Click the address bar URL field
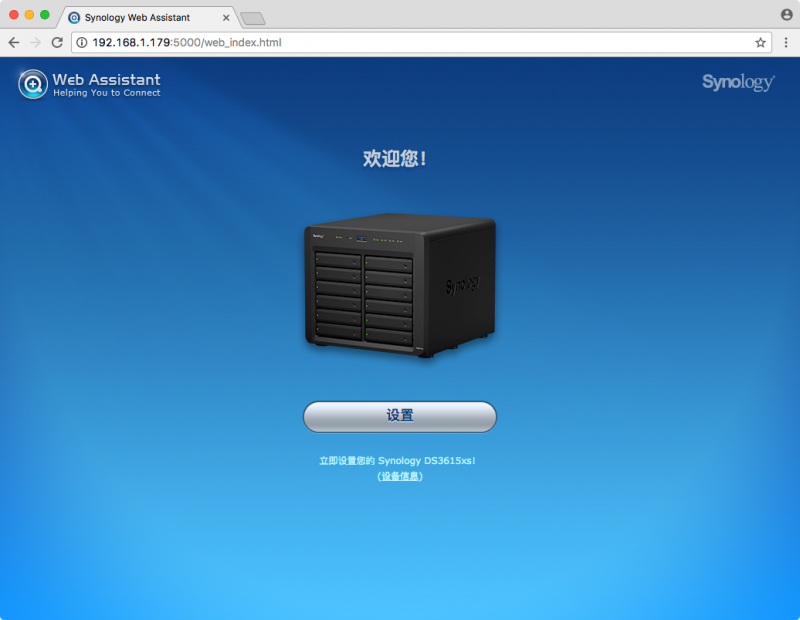 pyautogui.click(x=421, y=42)
